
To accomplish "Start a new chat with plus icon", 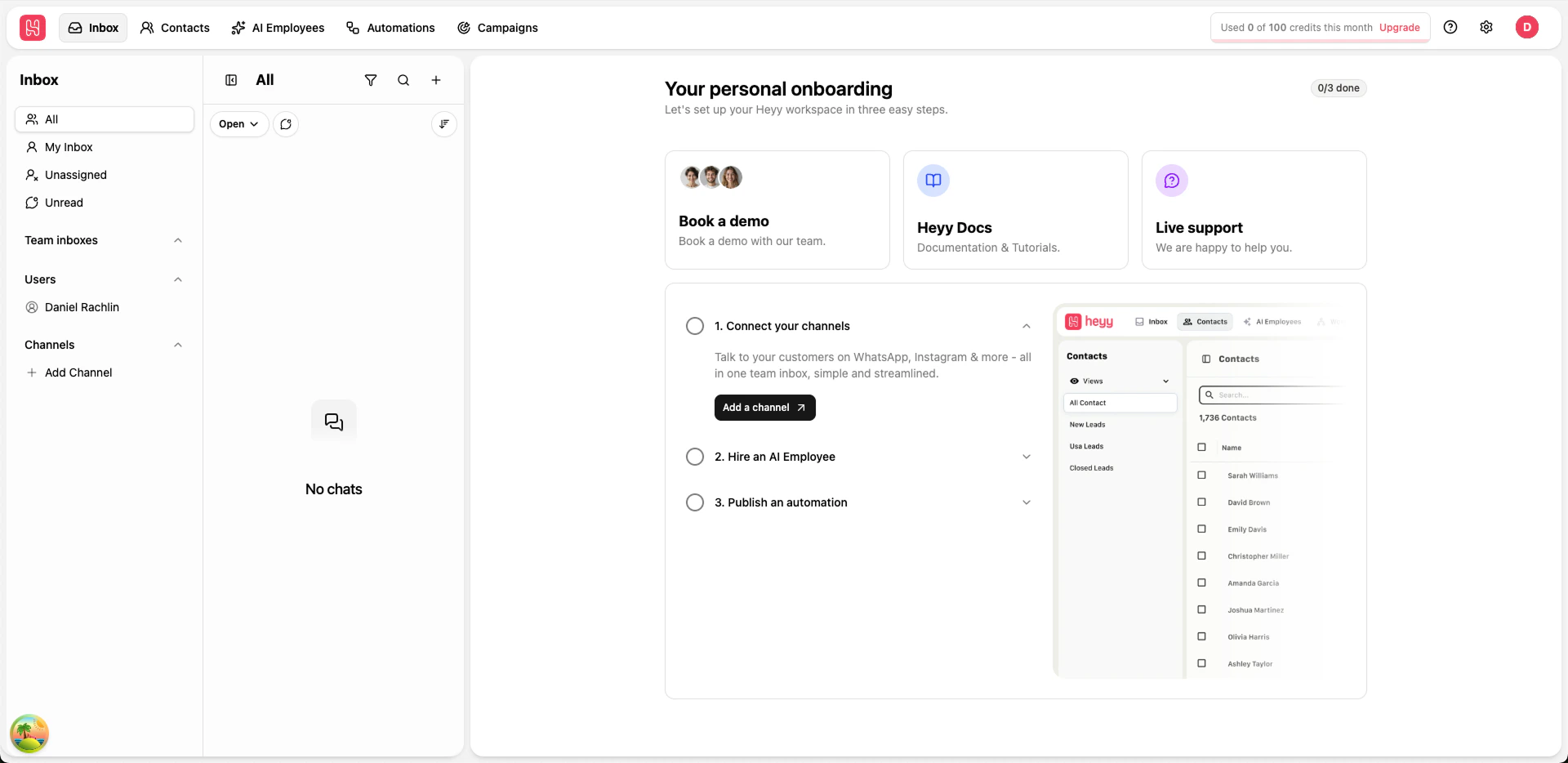I will [436, 80].
